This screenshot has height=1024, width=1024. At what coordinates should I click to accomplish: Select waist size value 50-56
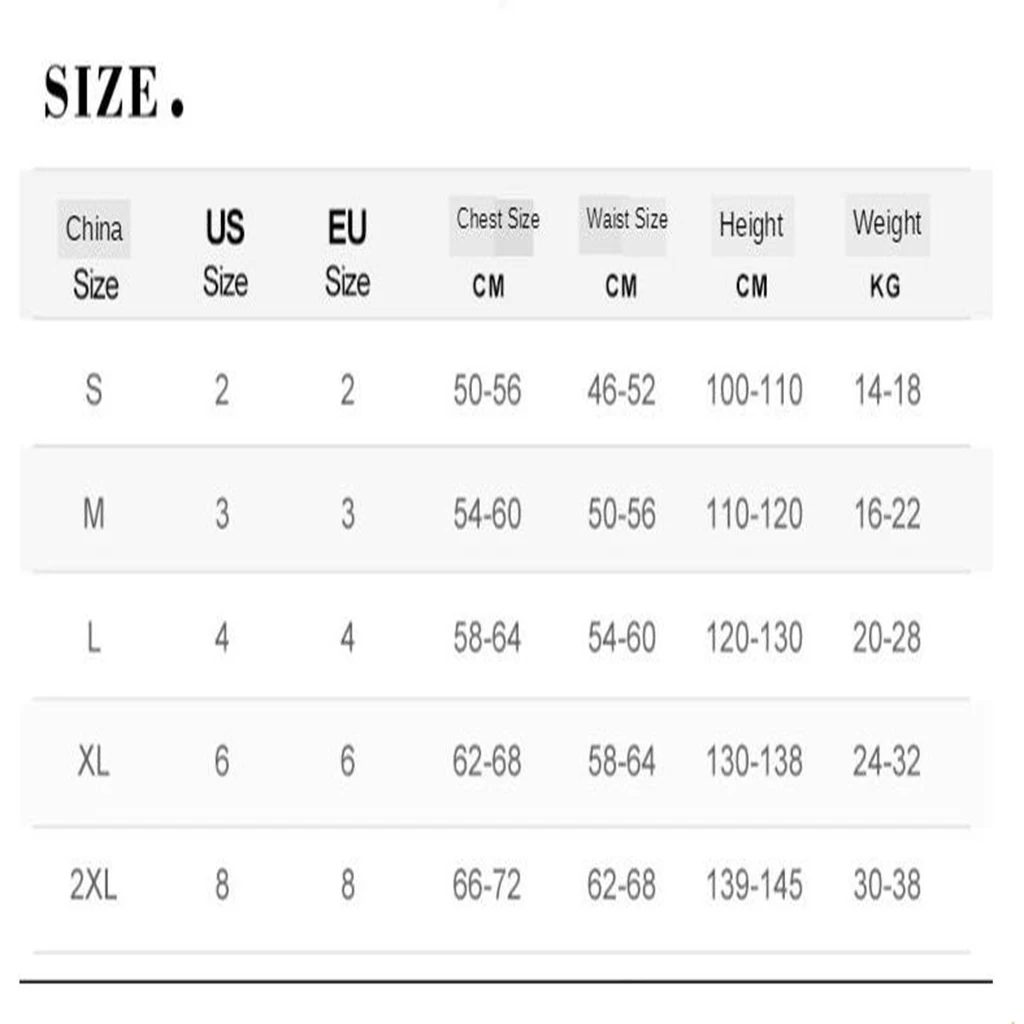click(x=621, y=514)
